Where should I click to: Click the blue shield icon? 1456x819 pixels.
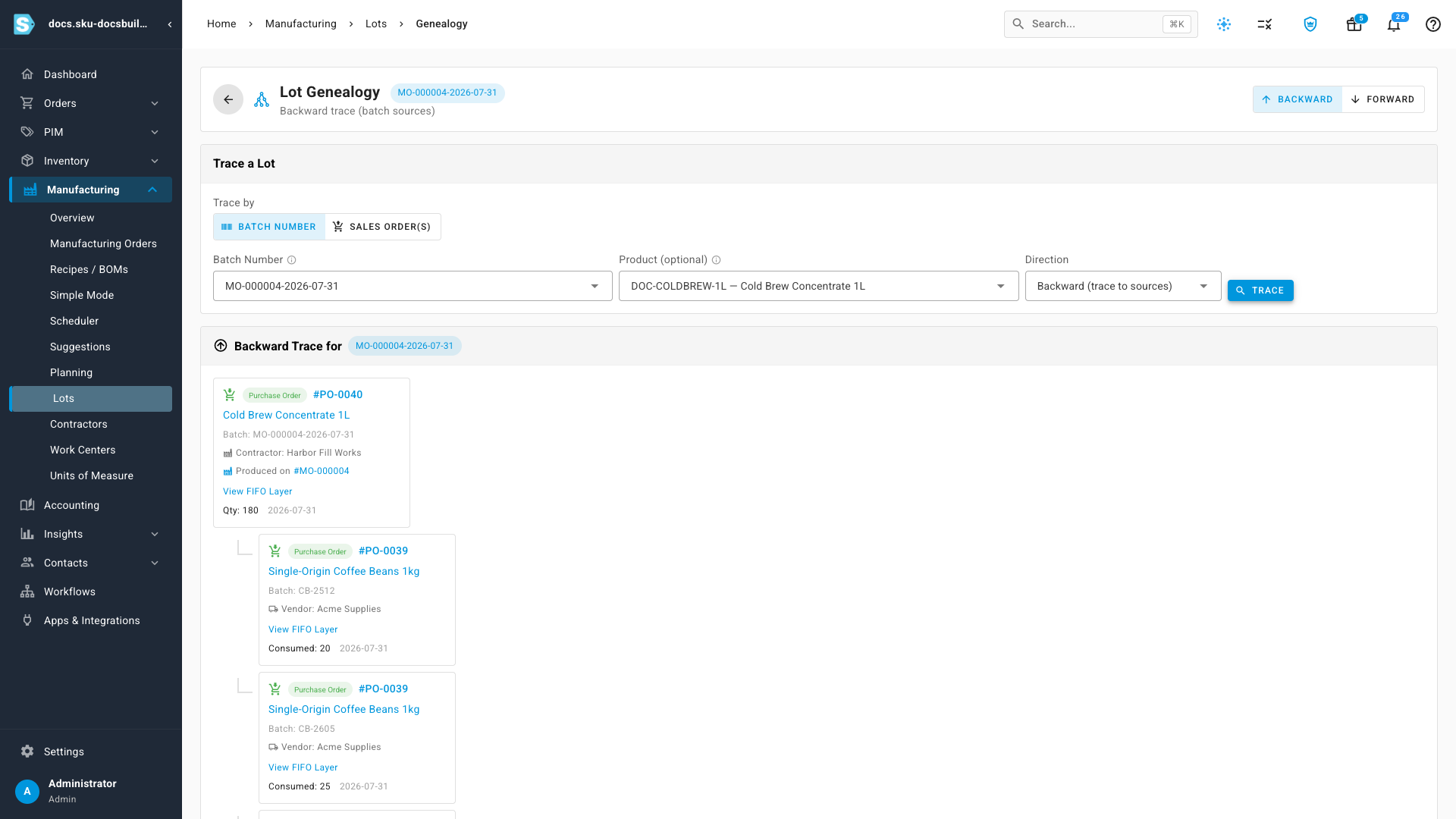coord(1310,24)
